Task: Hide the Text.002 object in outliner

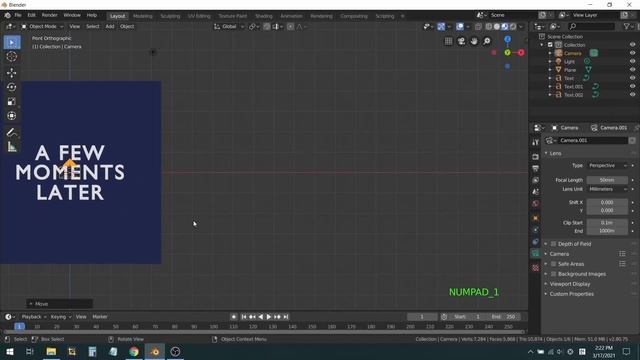Action: point(632,95)
